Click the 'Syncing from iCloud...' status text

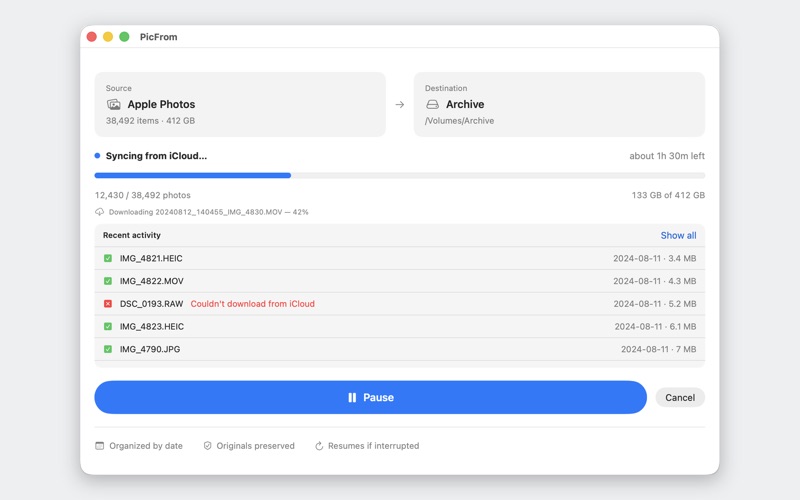pyautogui.click(x=156, y=156)
